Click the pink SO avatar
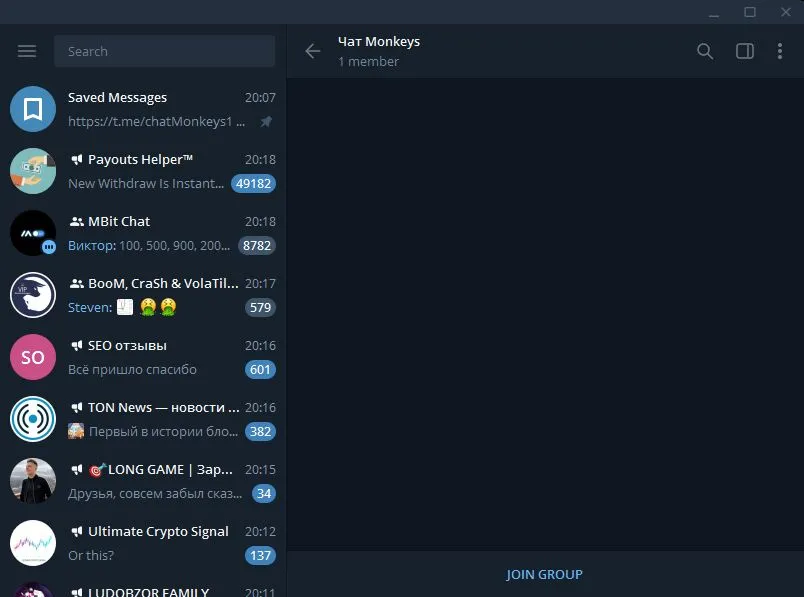The width and height of the screenshot is (804, 597). 33,357
